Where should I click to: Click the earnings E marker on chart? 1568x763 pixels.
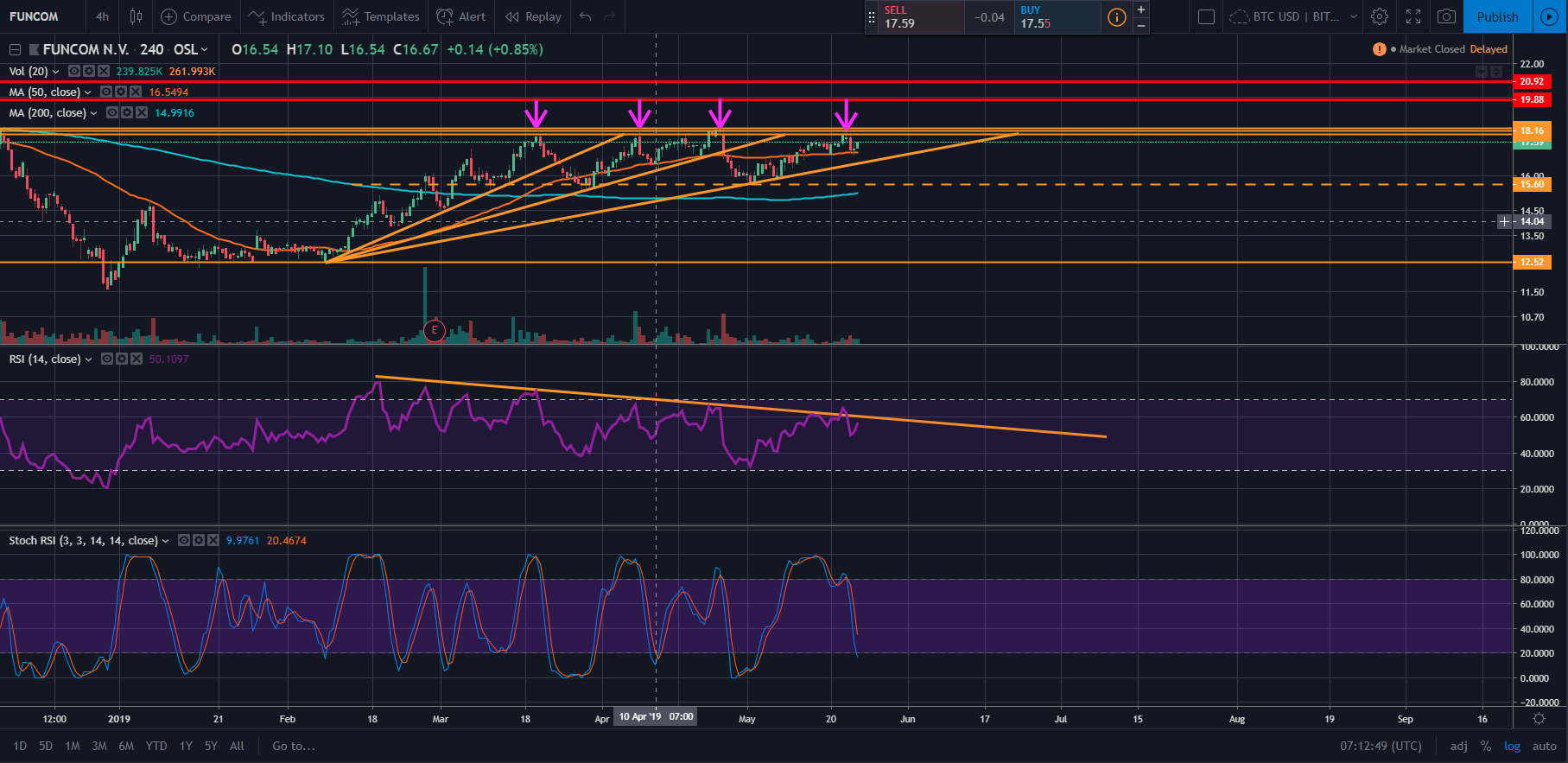pyautogui.click(x=435, y=330)
